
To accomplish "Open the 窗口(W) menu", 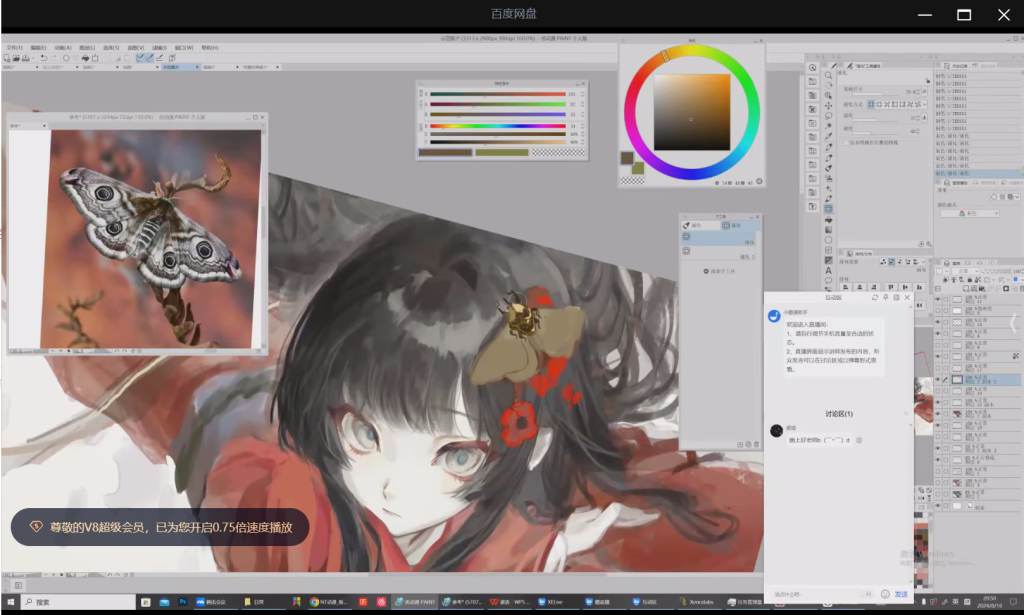I will 184,47.
